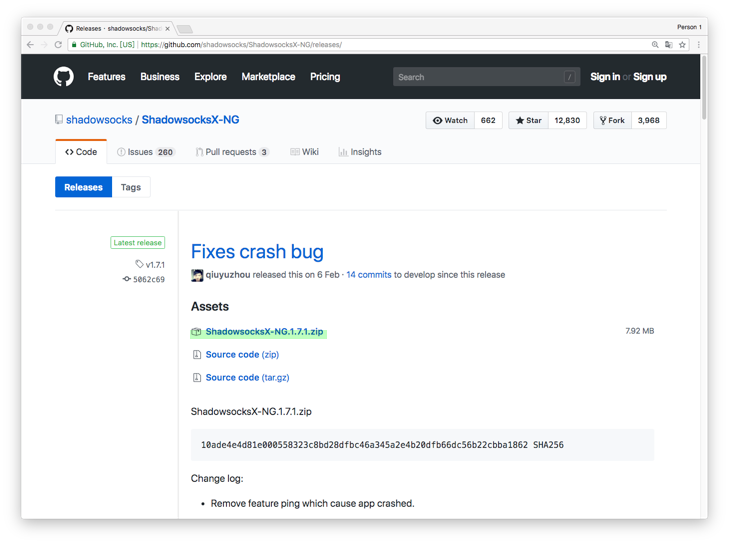Fork the repository

[612, 120]
